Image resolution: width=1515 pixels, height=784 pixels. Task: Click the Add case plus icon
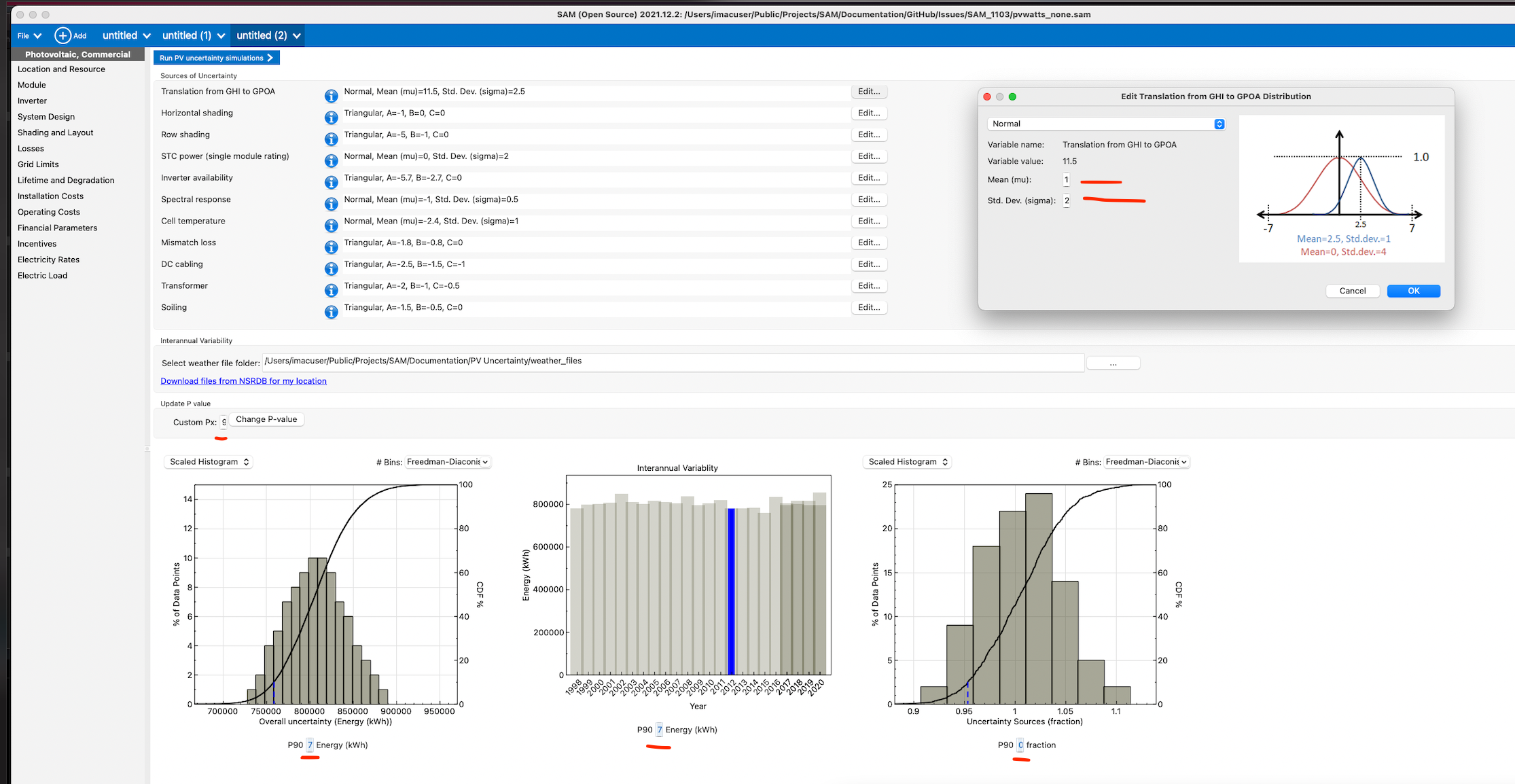(x=63, y=35)
